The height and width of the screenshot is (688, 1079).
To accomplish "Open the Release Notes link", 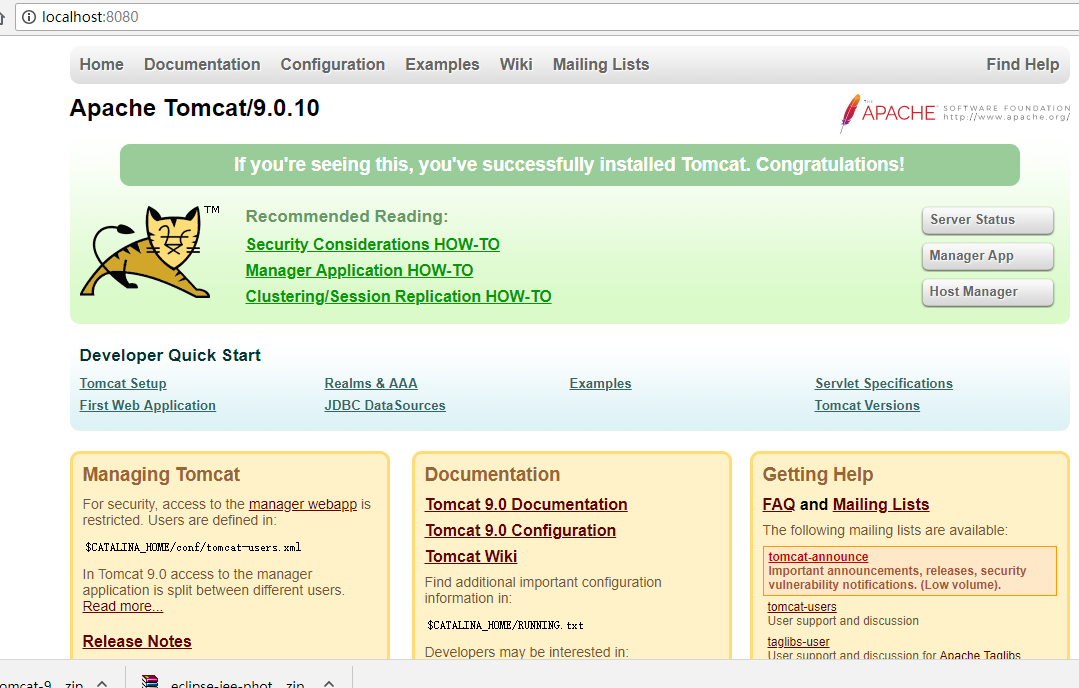I will tap(137, 641).
